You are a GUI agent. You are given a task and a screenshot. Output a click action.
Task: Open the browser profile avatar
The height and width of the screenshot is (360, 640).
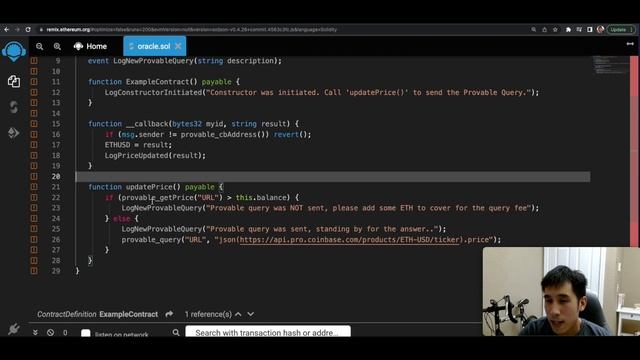point(600,29)
